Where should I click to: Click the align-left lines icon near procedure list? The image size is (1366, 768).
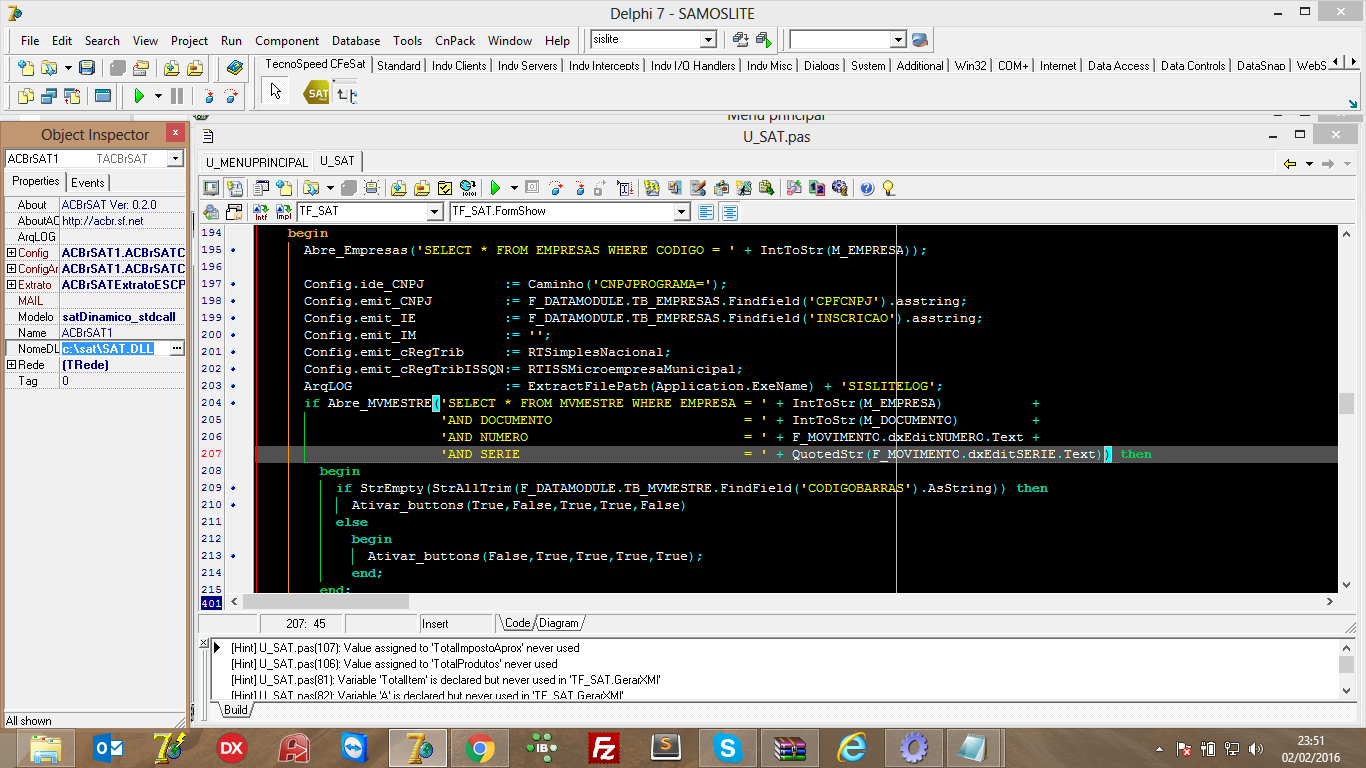tap(706, 211)
